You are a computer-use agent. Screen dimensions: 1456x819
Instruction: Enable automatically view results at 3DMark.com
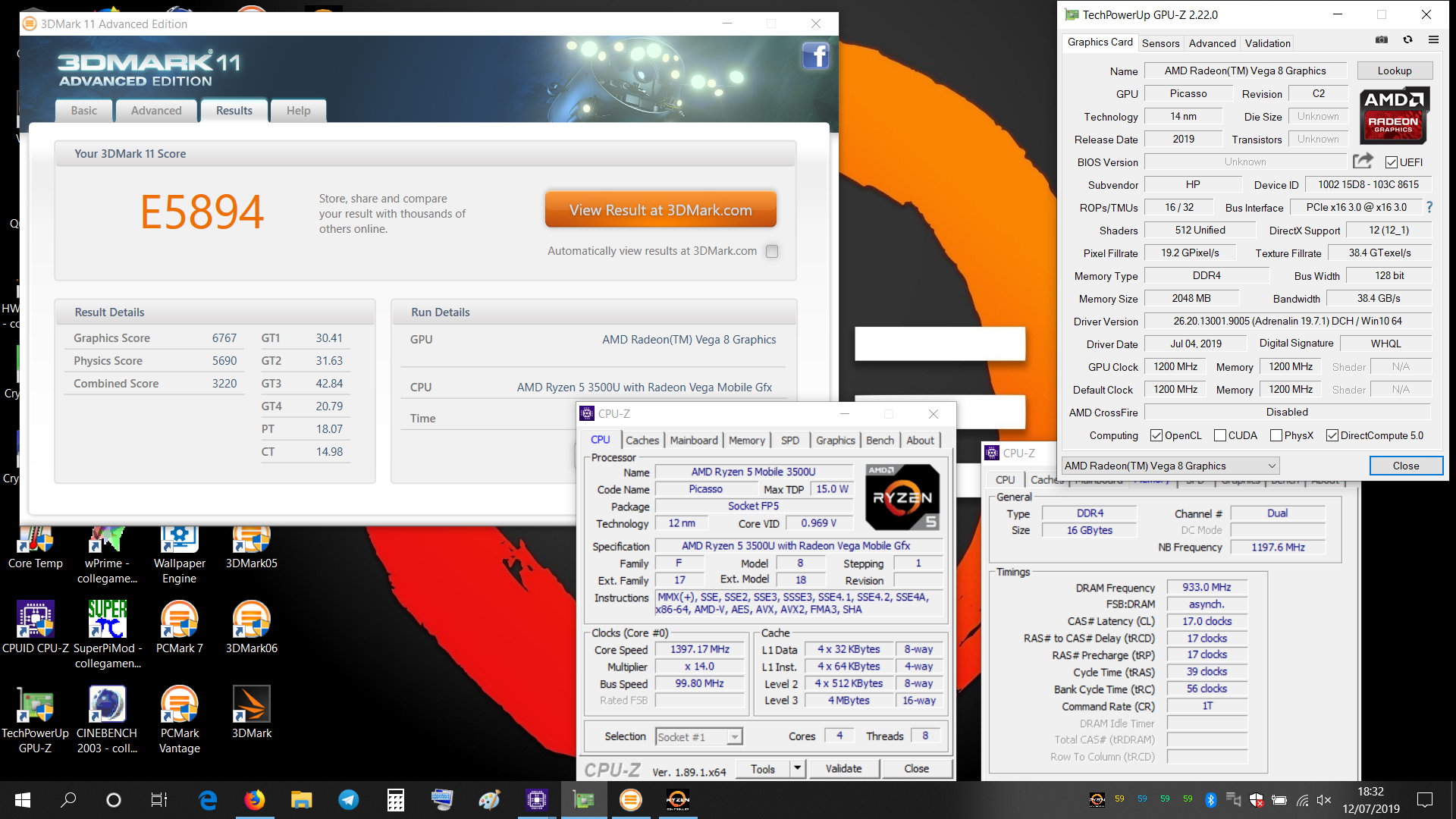pos(772,251)
